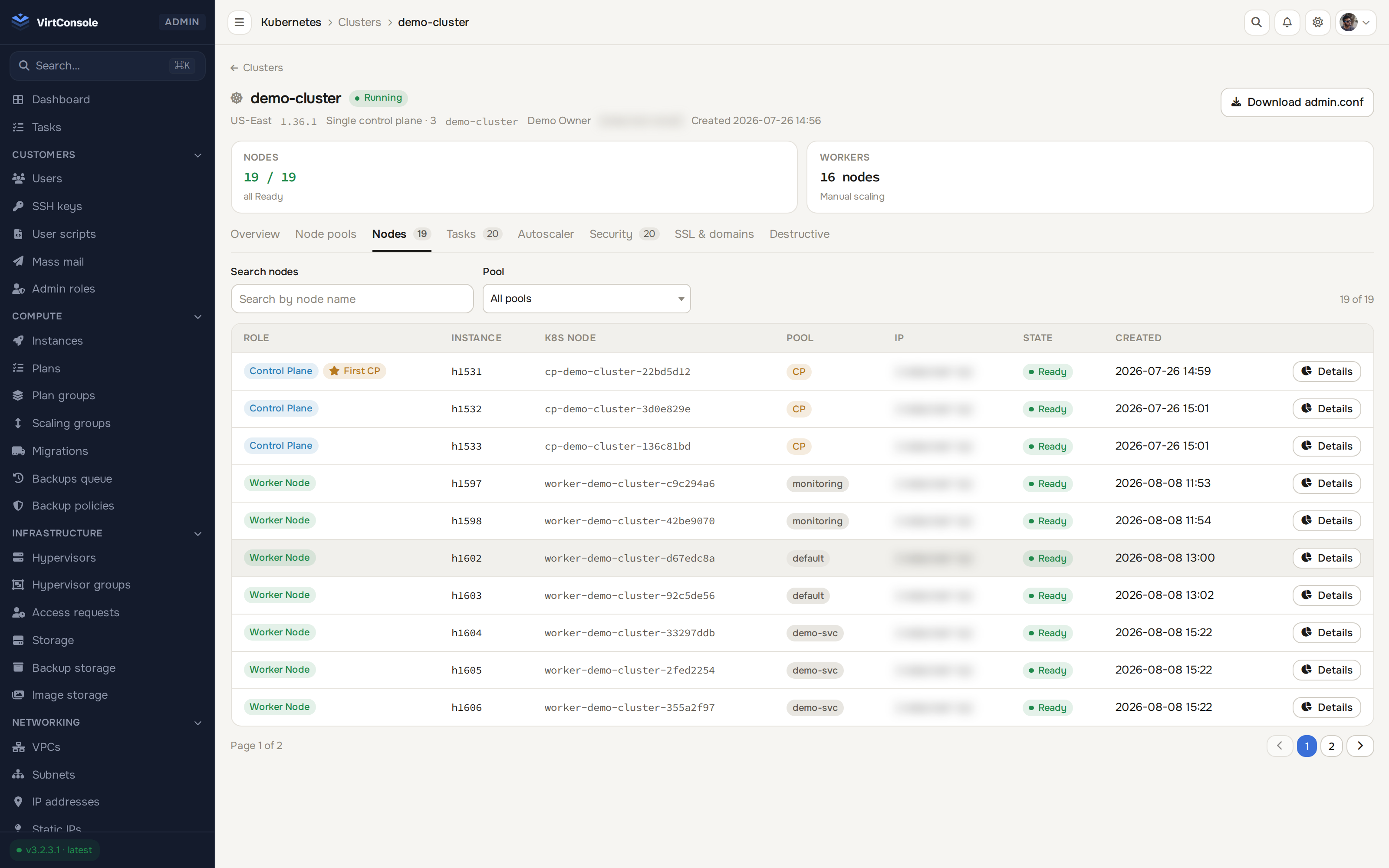Image resolution: width=1389 pixels, height=868 pixels.
Task: Open IP addresses page
Action: click(107, 802)
